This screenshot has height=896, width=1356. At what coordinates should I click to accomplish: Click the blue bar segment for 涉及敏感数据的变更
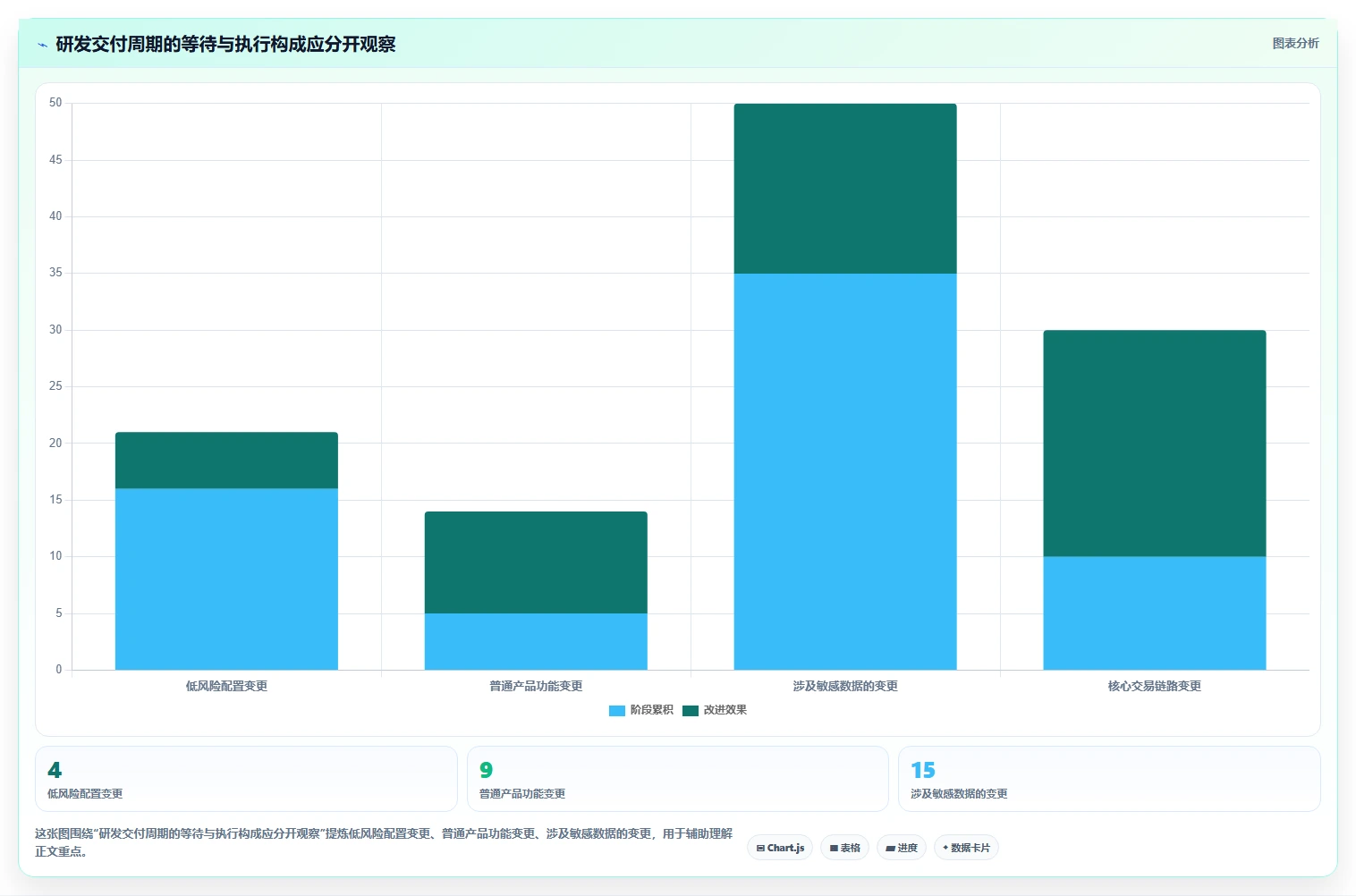(x=845, y=471)
